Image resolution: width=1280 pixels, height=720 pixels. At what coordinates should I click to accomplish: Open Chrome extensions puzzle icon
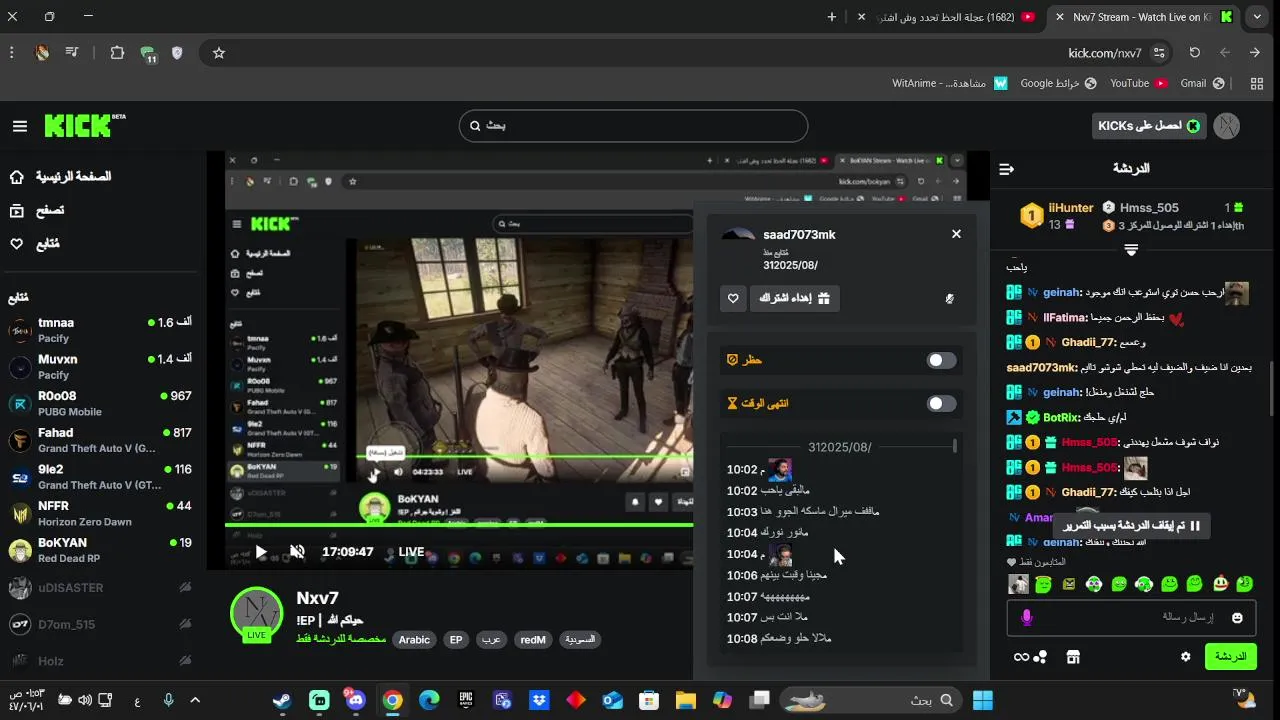(117, 53)
